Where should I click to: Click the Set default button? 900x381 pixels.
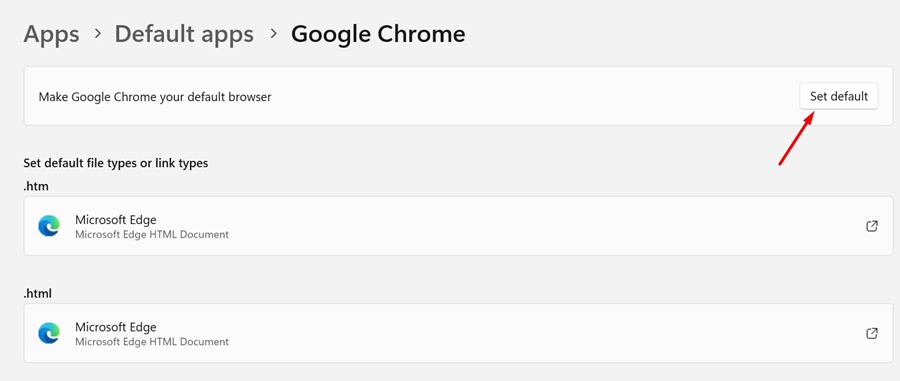tap(839, 96)
